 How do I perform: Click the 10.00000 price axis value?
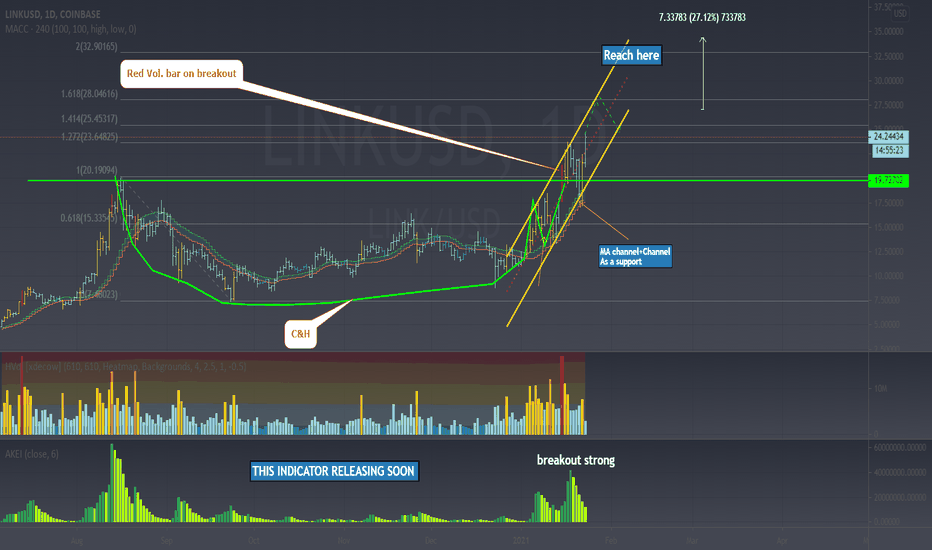(x=889, y=276)
